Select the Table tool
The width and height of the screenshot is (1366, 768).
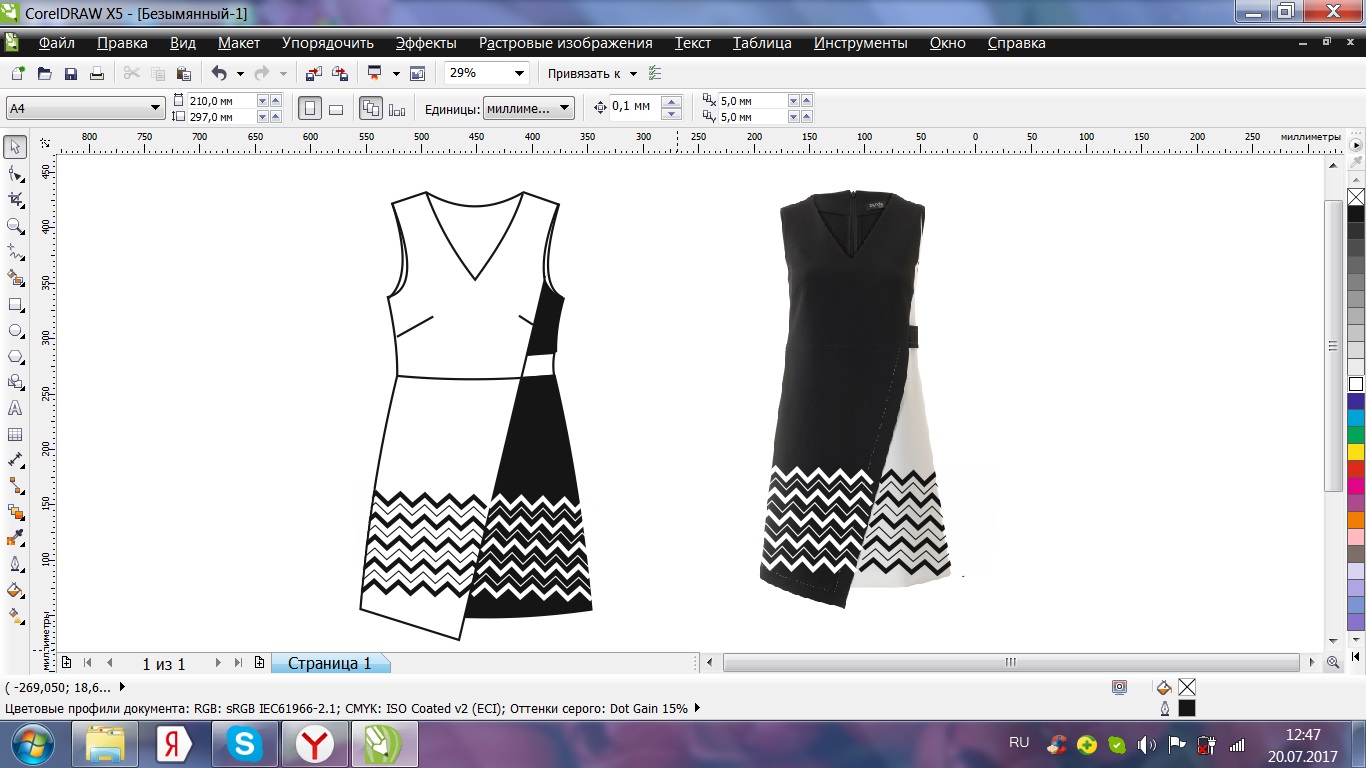click(x=15, y=435)
